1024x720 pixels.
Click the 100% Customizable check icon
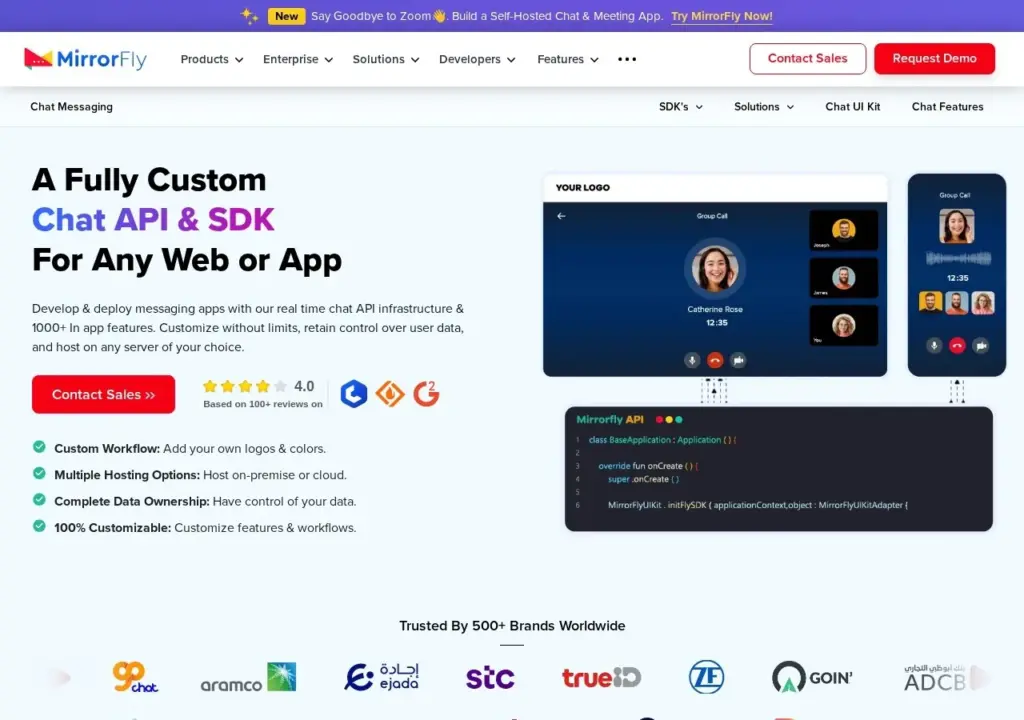click(39, 526)
